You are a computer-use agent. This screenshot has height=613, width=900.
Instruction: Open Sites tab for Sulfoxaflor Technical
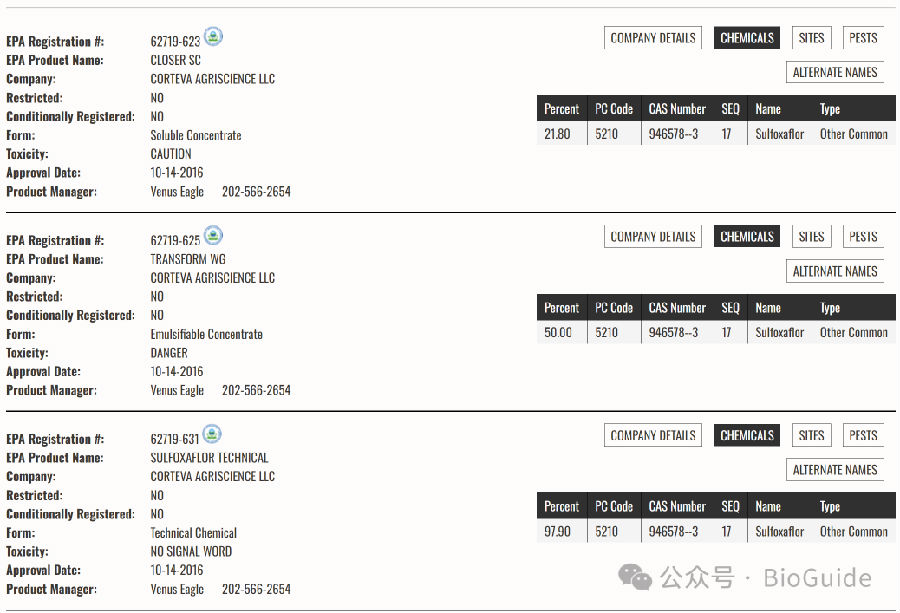811,435
